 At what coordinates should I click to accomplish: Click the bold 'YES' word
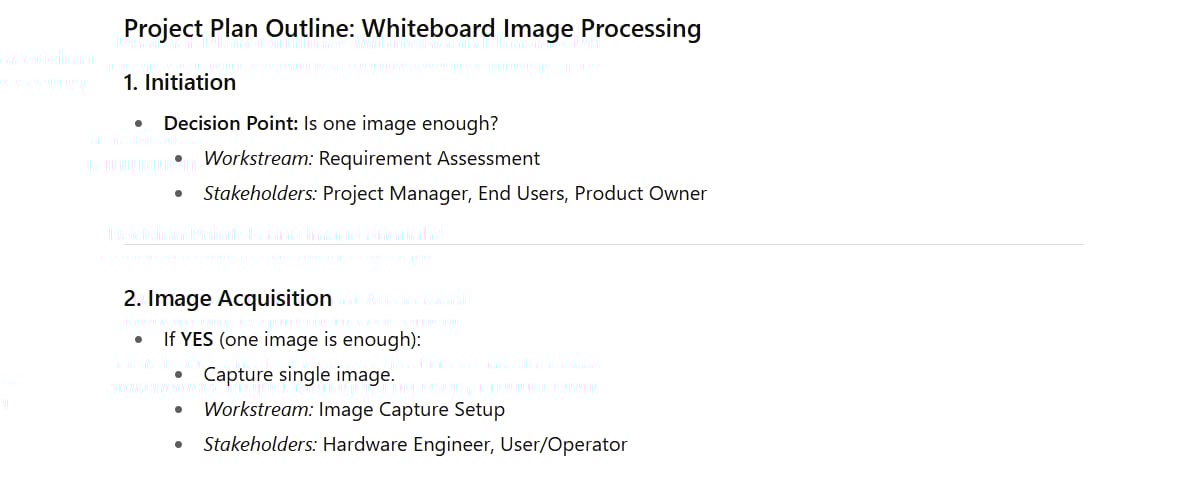click(x=197, y=339)
